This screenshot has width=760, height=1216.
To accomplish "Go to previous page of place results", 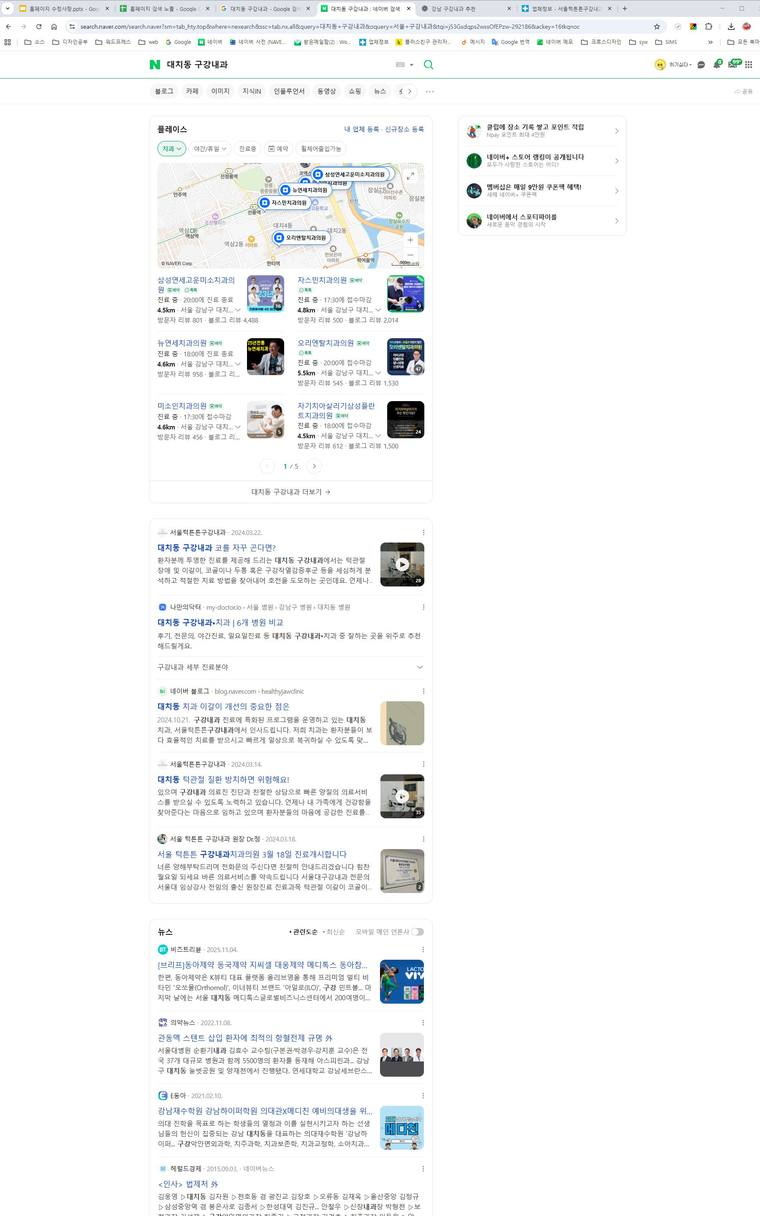I will pos(267,466).
